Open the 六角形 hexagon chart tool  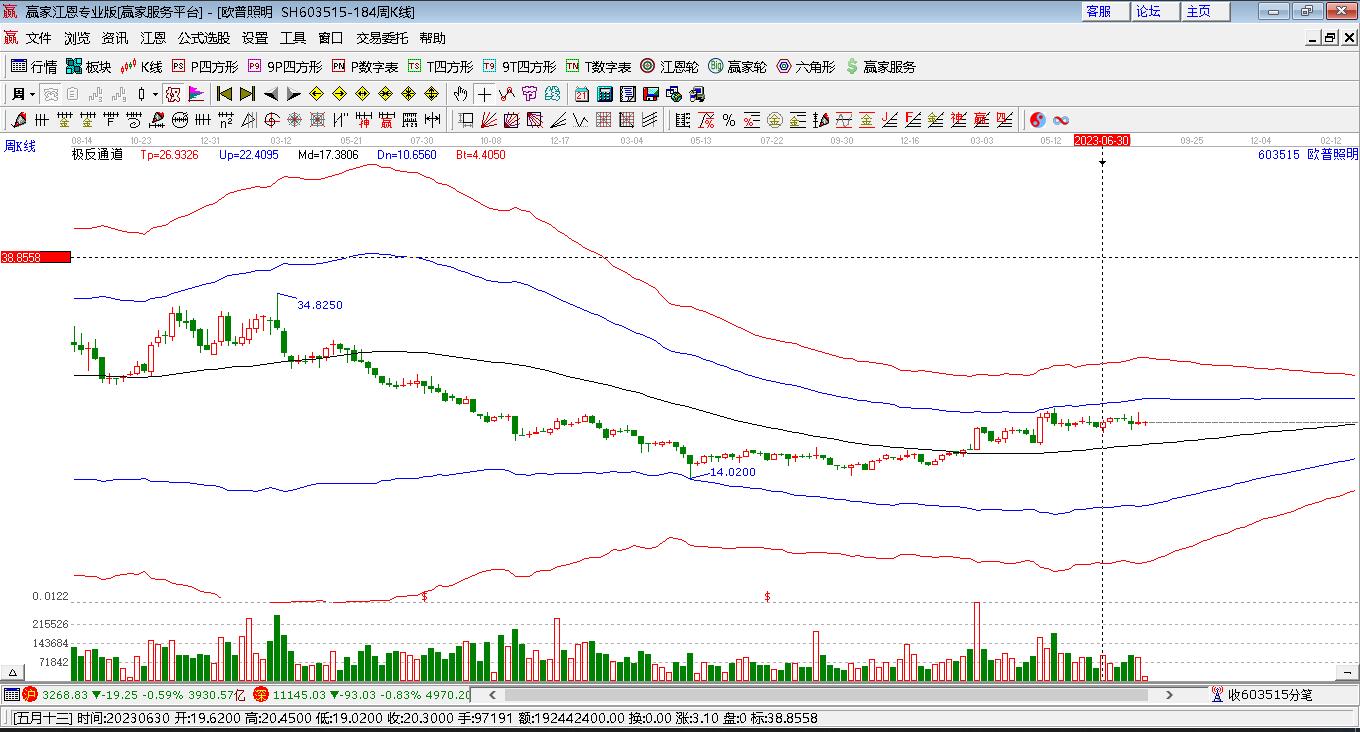click(x=806, y=67)
